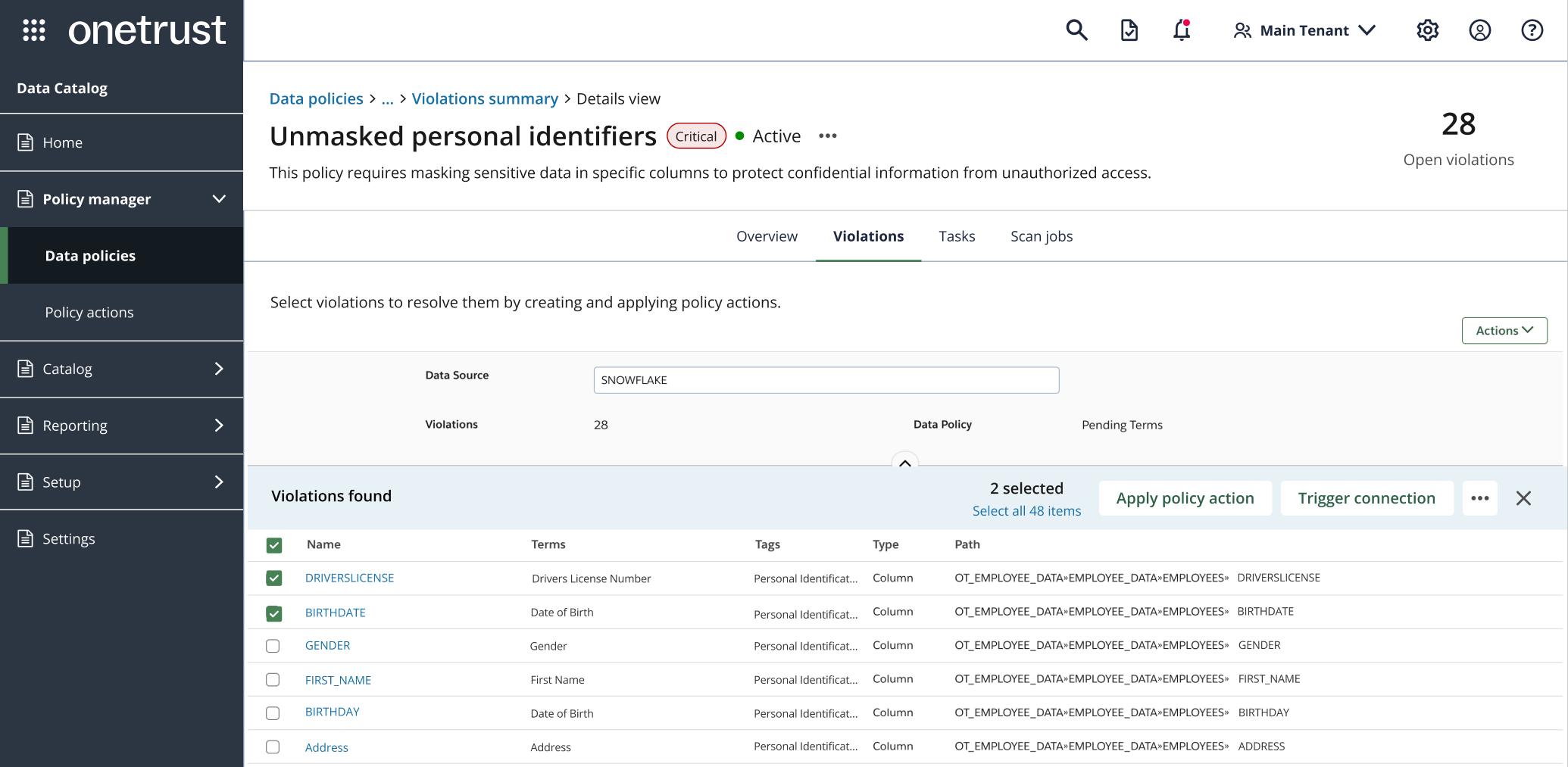1568x767 pixels.
Task: Open the Overview tab
Action: (x=767, y=236)
